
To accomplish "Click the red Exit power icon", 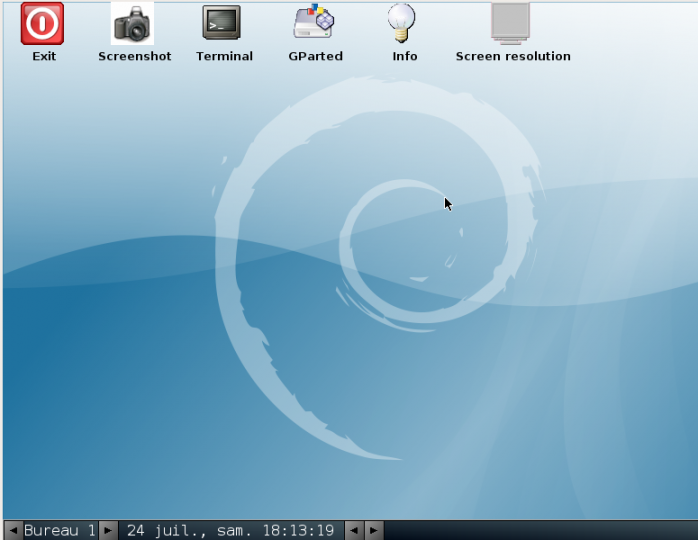I will (x=42, y=23).
